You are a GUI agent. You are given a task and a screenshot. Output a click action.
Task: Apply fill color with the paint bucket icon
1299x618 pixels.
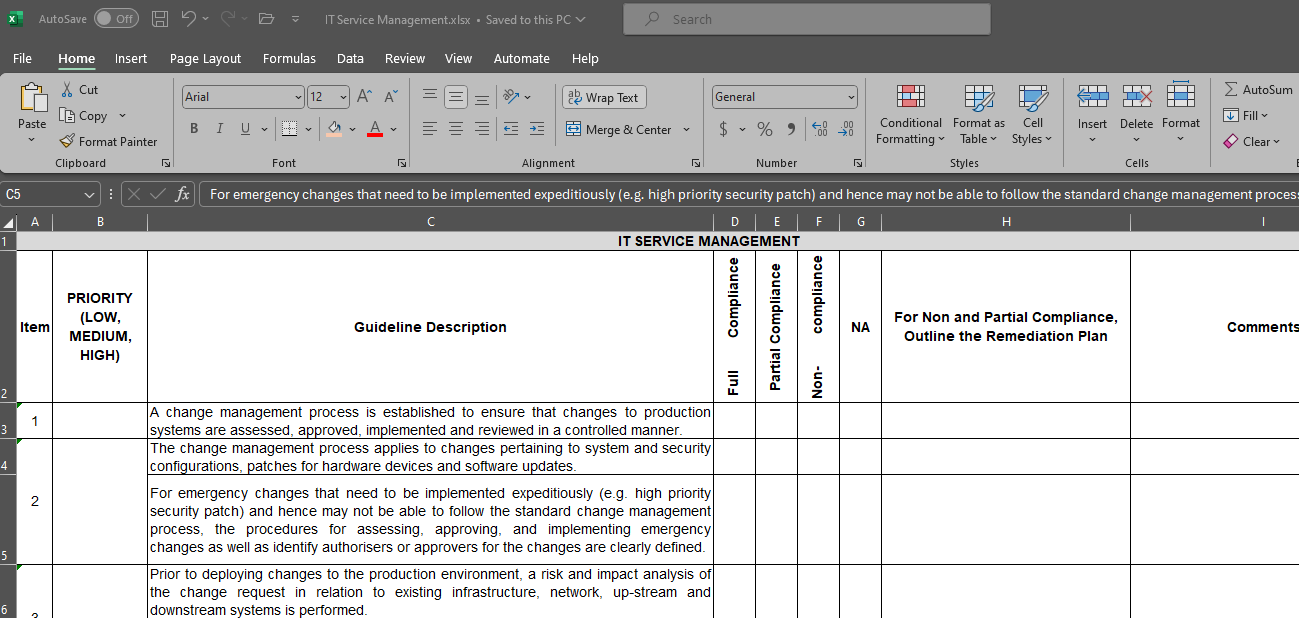pyautogui.click(x=334, y=128)
